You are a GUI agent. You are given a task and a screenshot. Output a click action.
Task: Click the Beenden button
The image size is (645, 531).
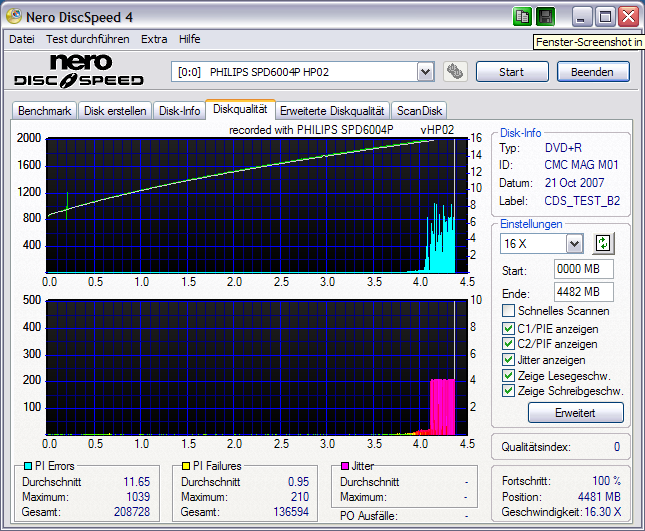pyautogui.click(x=593, y=72)
